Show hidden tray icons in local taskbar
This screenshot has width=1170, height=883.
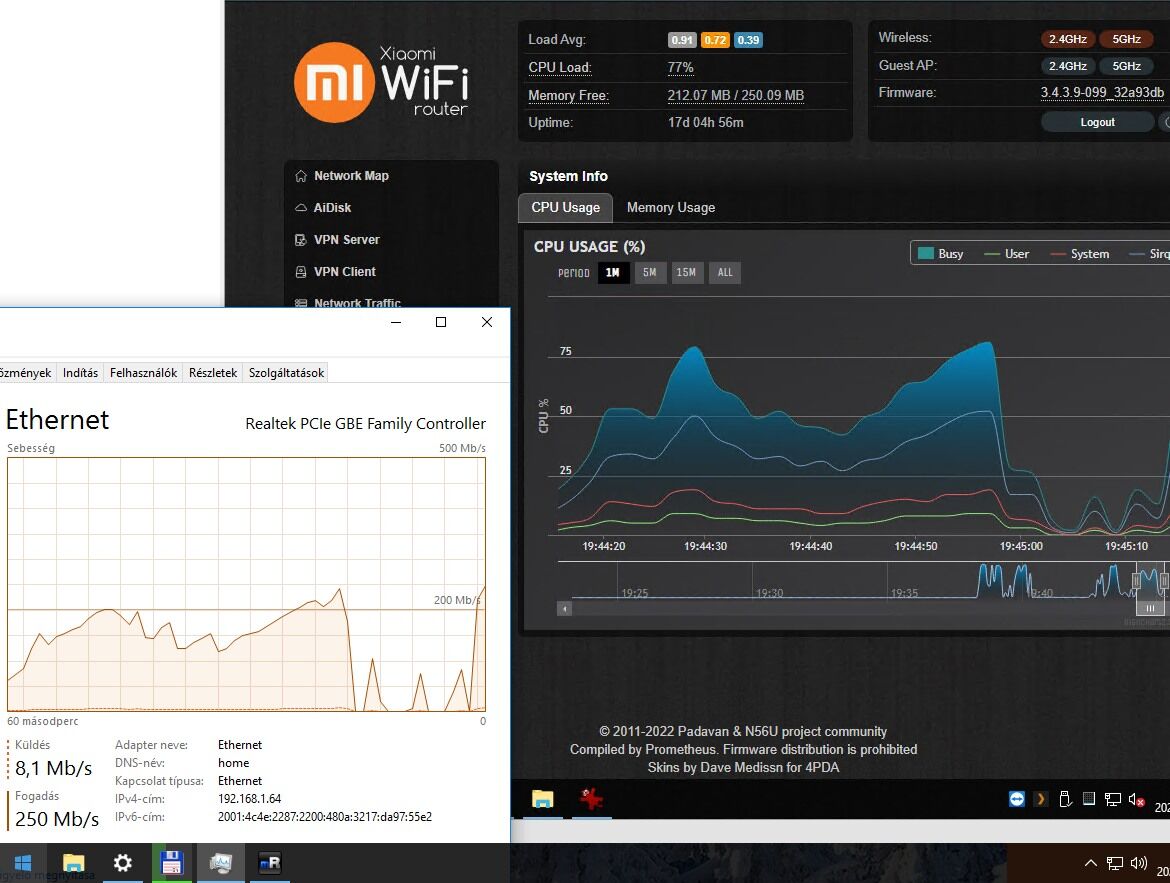tap(1090, 864)
